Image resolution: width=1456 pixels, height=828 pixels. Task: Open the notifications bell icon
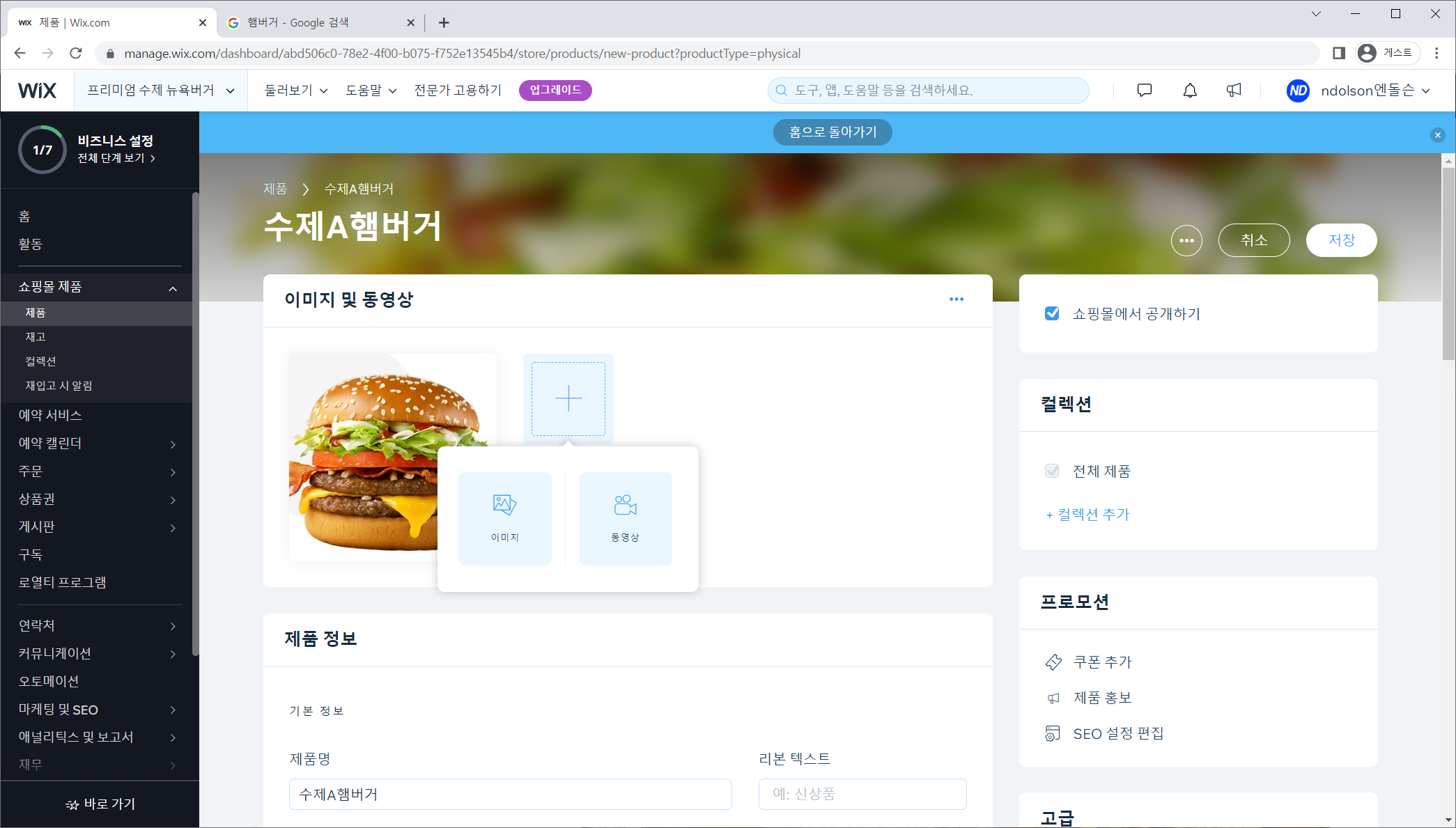[x=1190, y=91]
